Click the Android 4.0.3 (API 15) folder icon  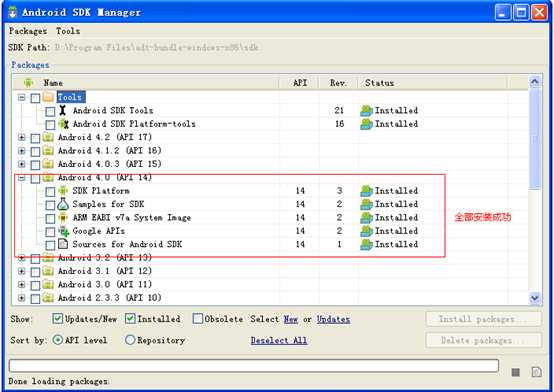48,164
